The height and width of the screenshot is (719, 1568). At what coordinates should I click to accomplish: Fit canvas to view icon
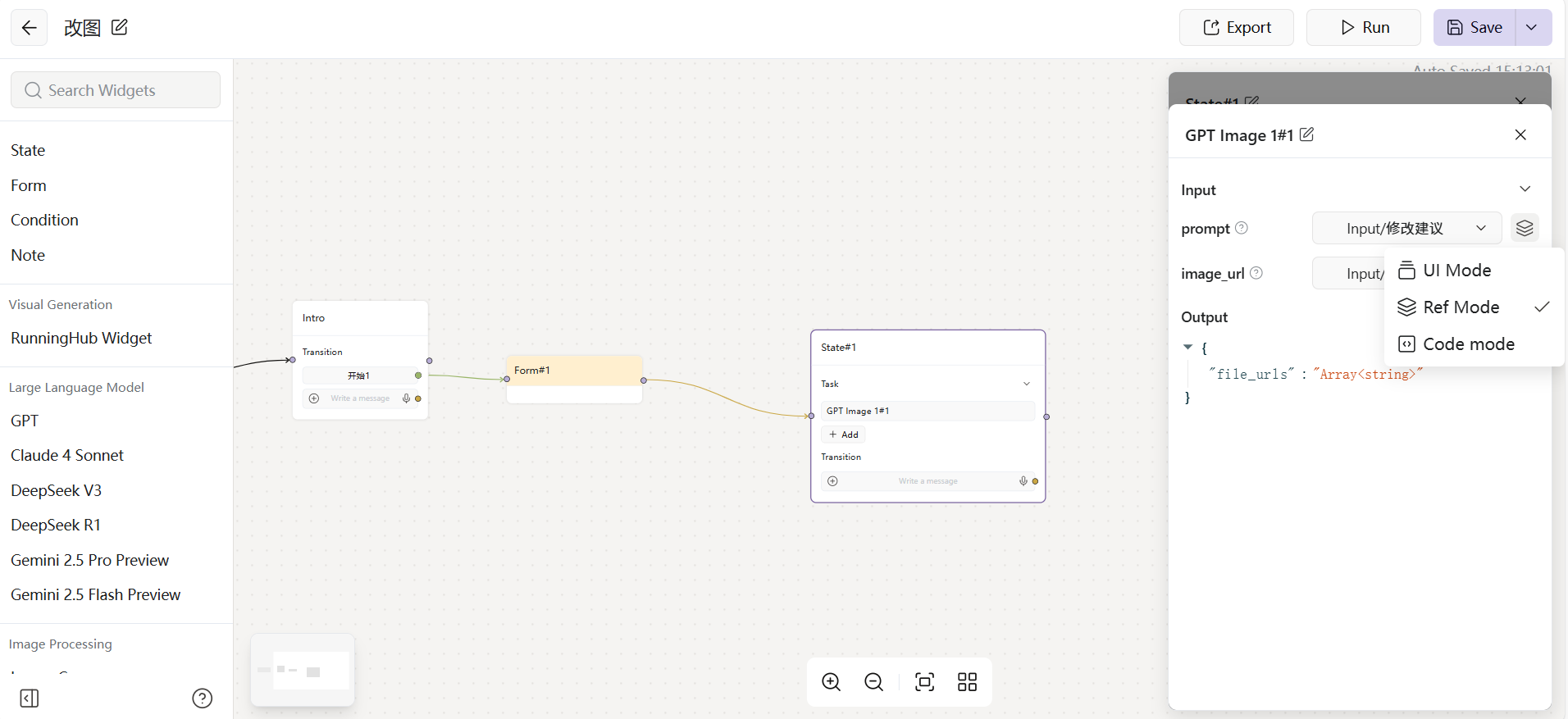pyautogui.click(x=924, y=682)
